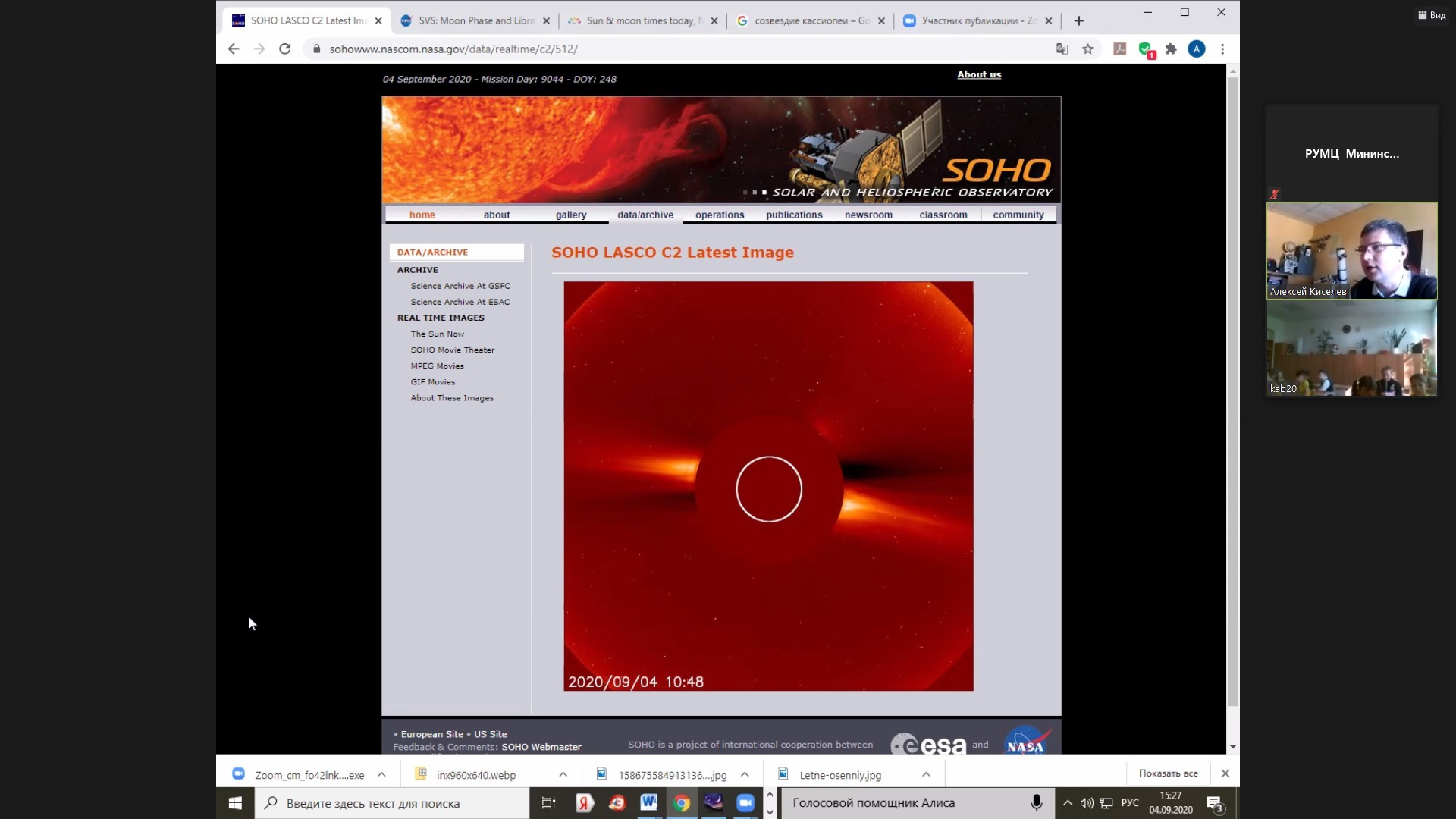
Task: Click the Windows search box
Action: pos(392,803)
